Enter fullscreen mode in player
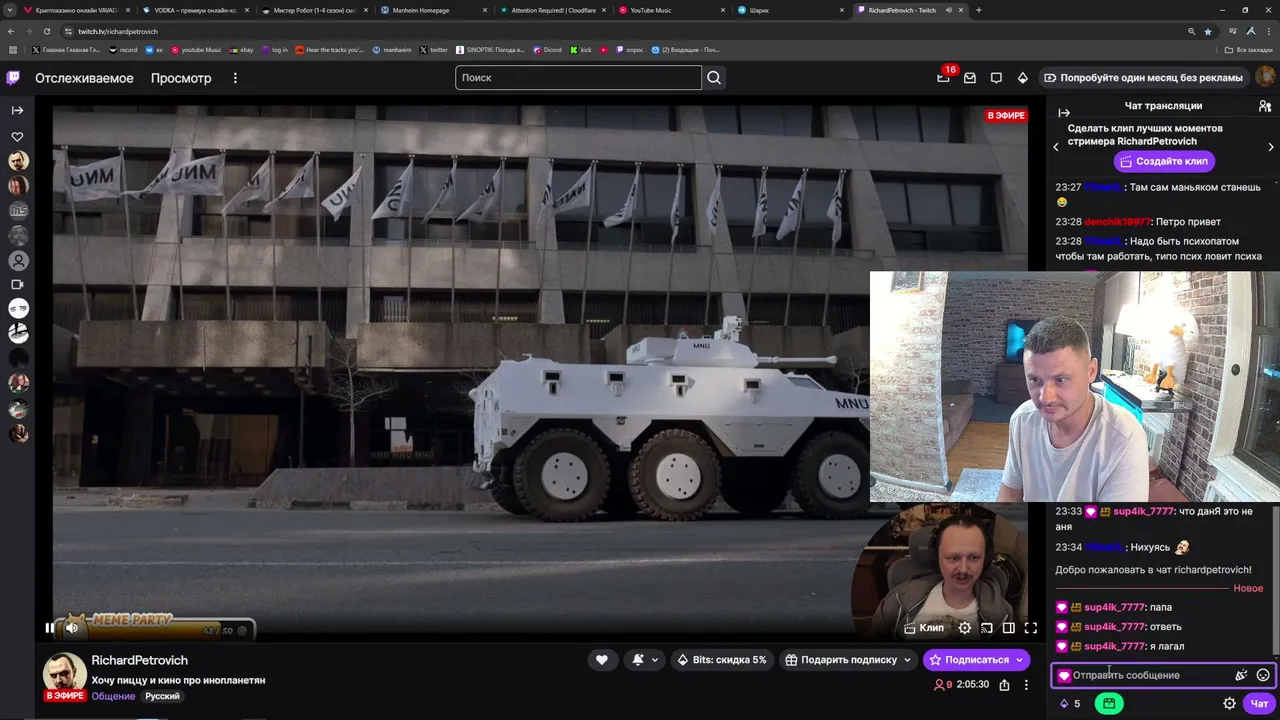This screenshot has height=720, width=1280. [x=1031, y=628]
